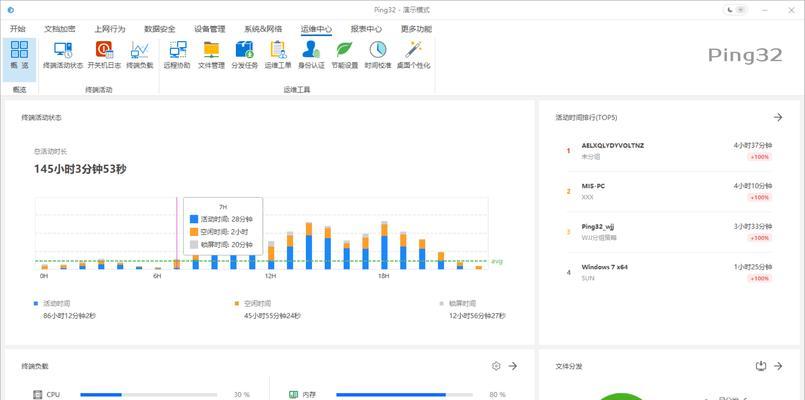This screenshot has width=805, height=400.
Task: Select Ping32_wjj in the ranking list
Action: (598, 226)
